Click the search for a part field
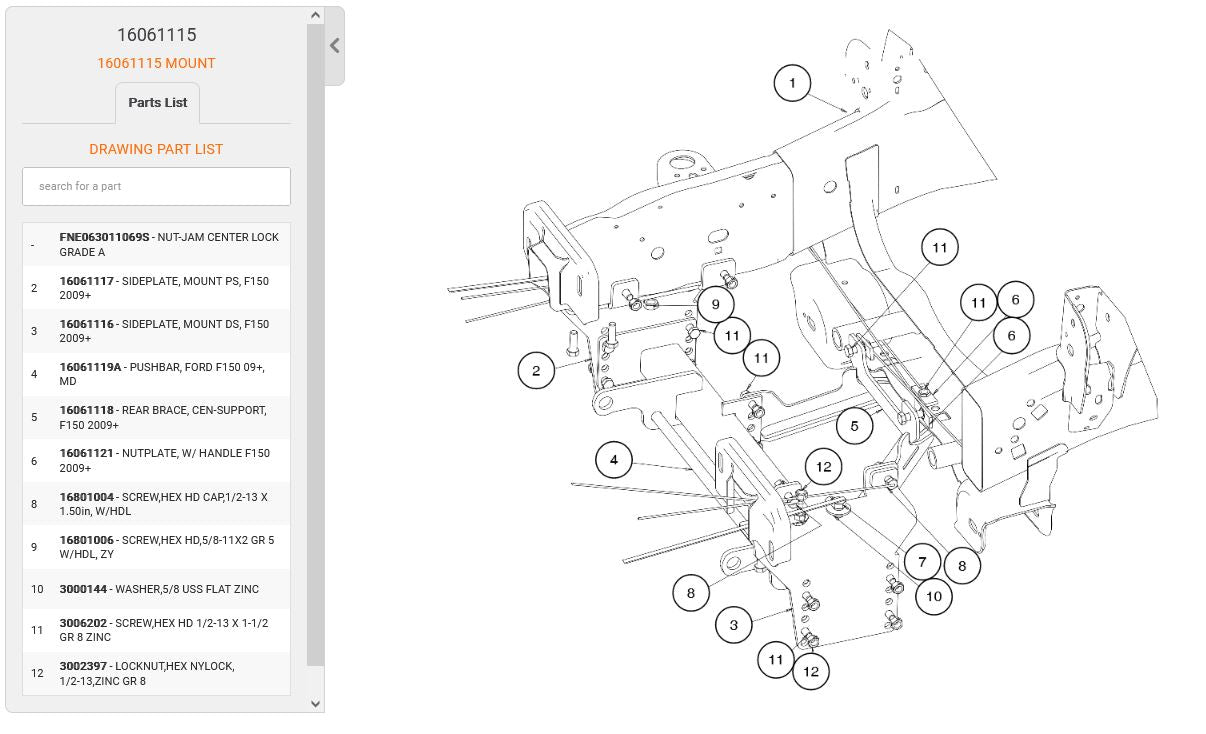The height and width of the screenshot is (734, 1206). coord(156,186)
